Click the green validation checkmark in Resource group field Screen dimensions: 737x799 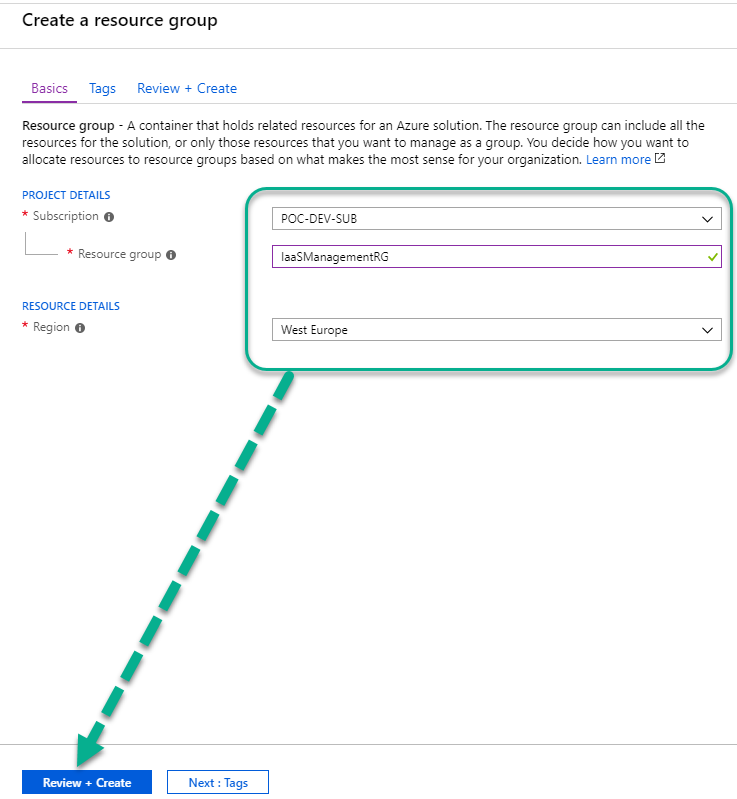pos(713,257)
